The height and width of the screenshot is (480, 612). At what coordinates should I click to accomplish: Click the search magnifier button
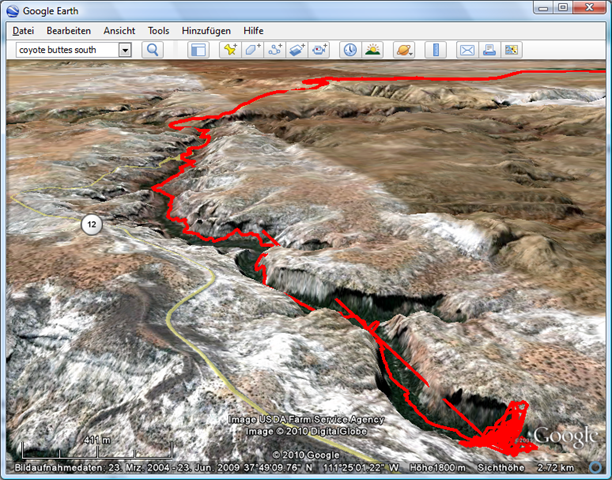153,49
